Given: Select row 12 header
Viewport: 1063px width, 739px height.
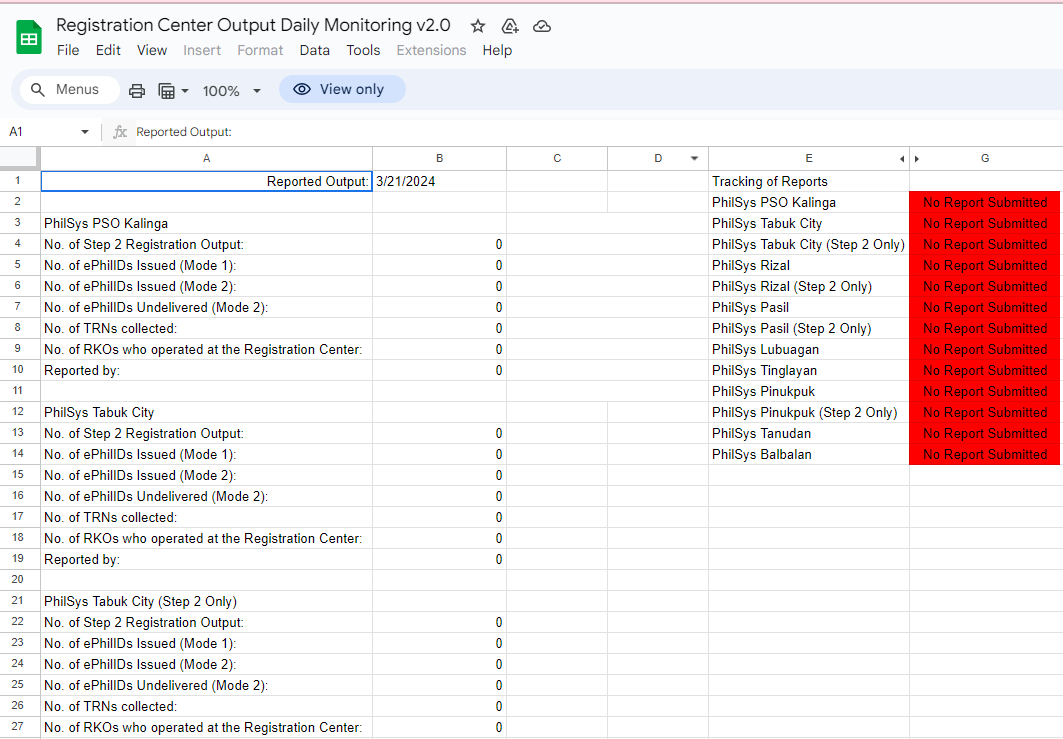Looking at the screenshot, I should pyautogui.click(x=19, y=412).
